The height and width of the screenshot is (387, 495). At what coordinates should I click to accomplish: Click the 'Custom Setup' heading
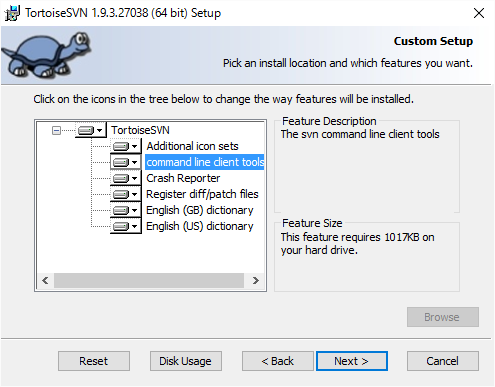pyautogui.click(x=433, y=41)
